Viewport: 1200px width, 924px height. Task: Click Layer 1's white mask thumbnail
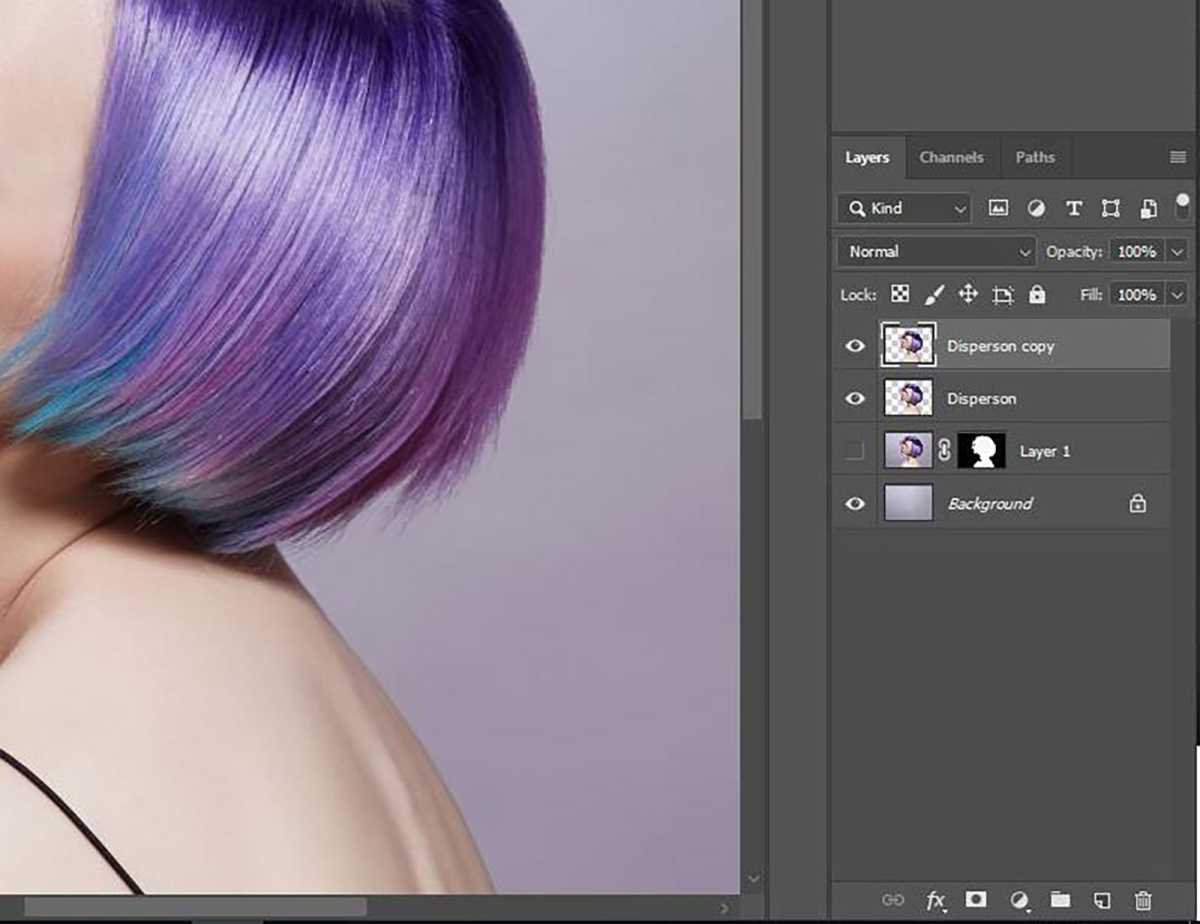981,451
